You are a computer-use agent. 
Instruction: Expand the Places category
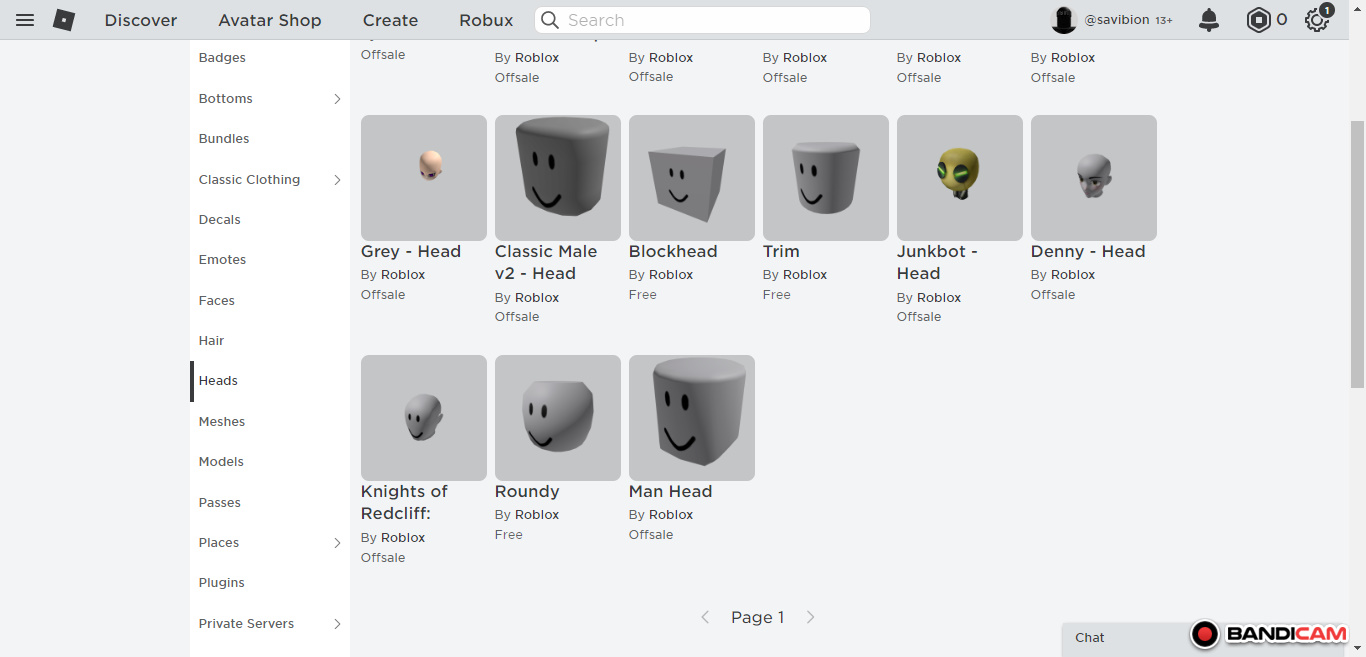pyautogui.click(x=337, y=543)
